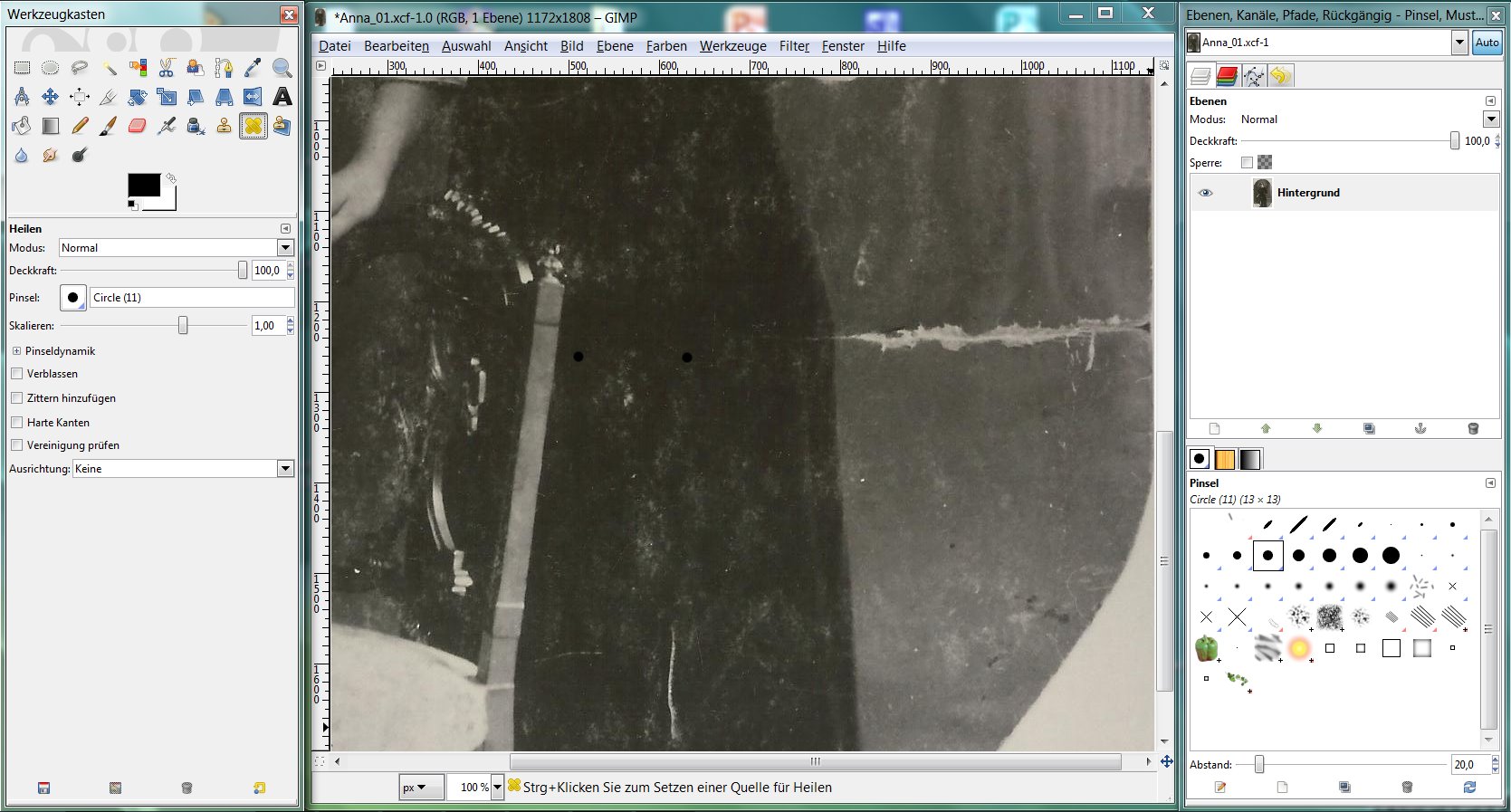Click the black foreground color swatch
Image resolution: width=1511 pixels, height=812 pixels.
click(x=143, y=185)
